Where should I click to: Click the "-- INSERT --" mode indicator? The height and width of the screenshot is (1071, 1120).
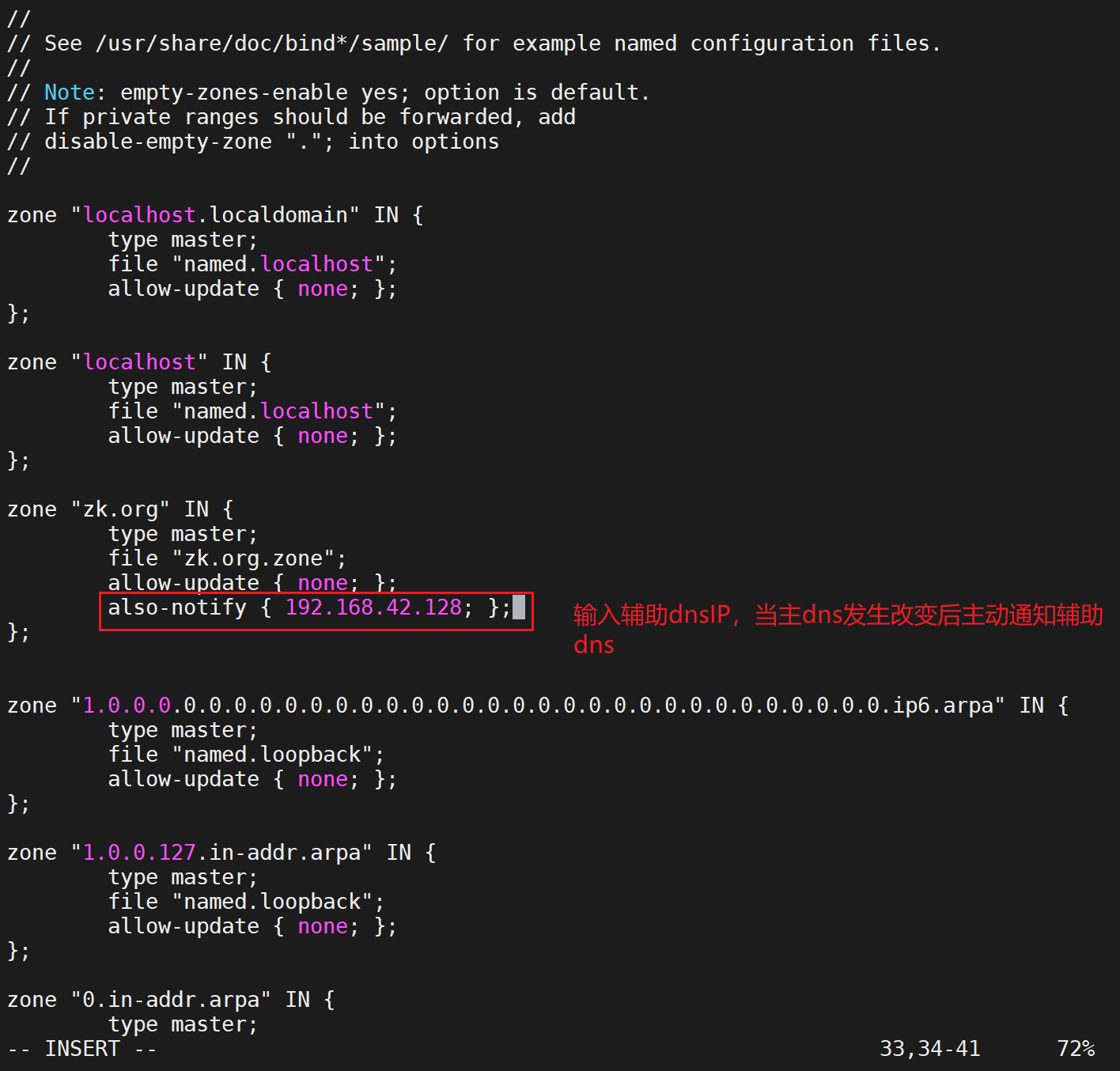pyautogui.click(x=82, y=1049)
